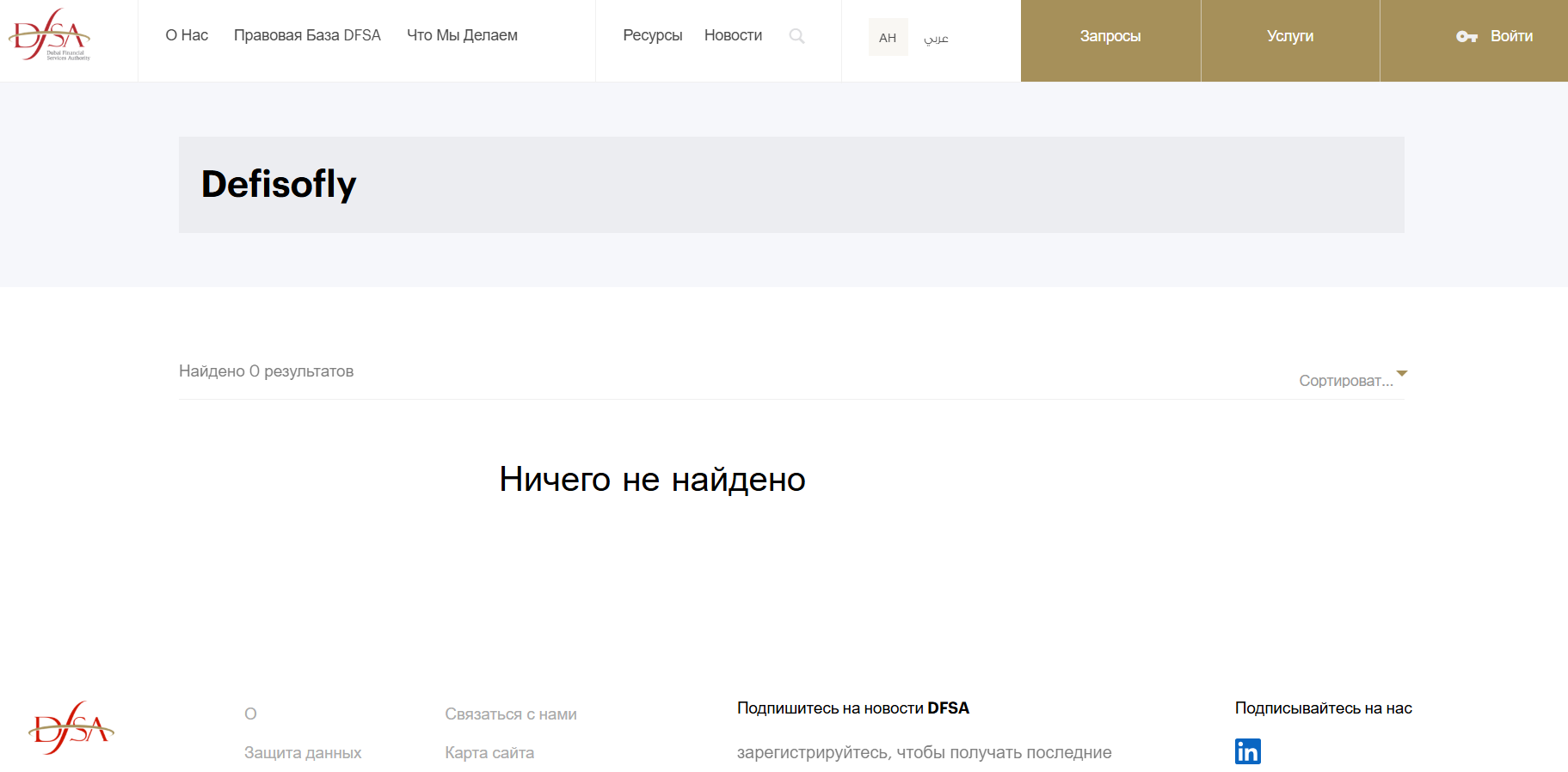Open Защита данных footer link
The image size is (1568, 772).
coord(303,752)
